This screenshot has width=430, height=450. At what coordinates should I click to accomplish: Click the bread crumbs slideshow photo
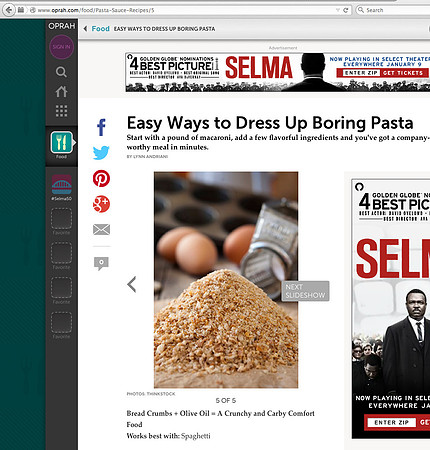pos(226,280)
